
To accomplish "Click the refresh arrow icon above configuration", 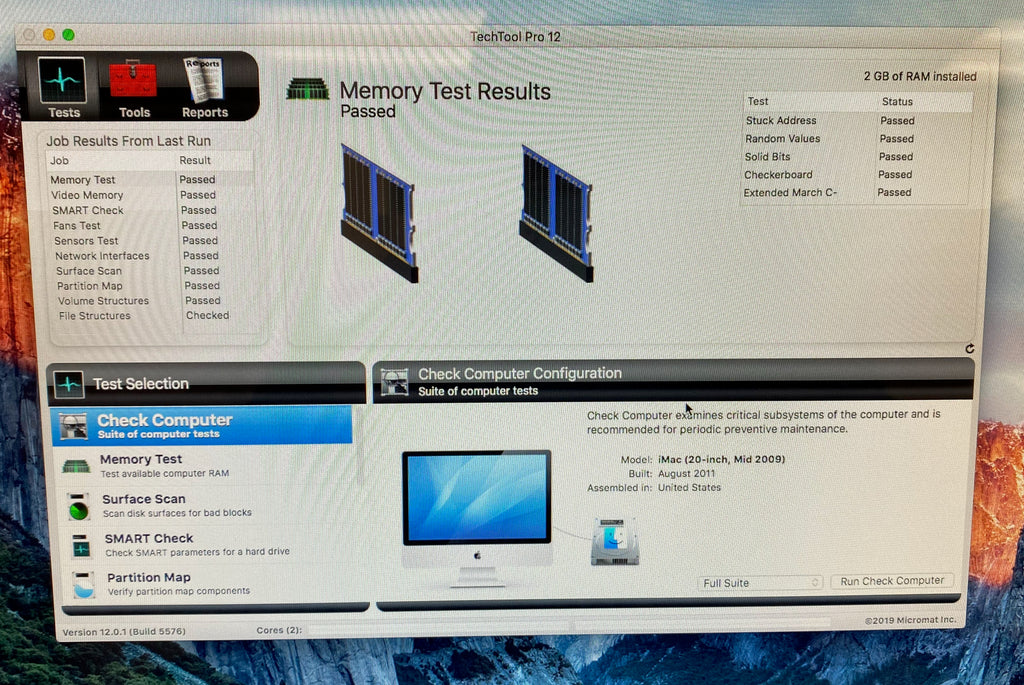I will tap(969, 349).
